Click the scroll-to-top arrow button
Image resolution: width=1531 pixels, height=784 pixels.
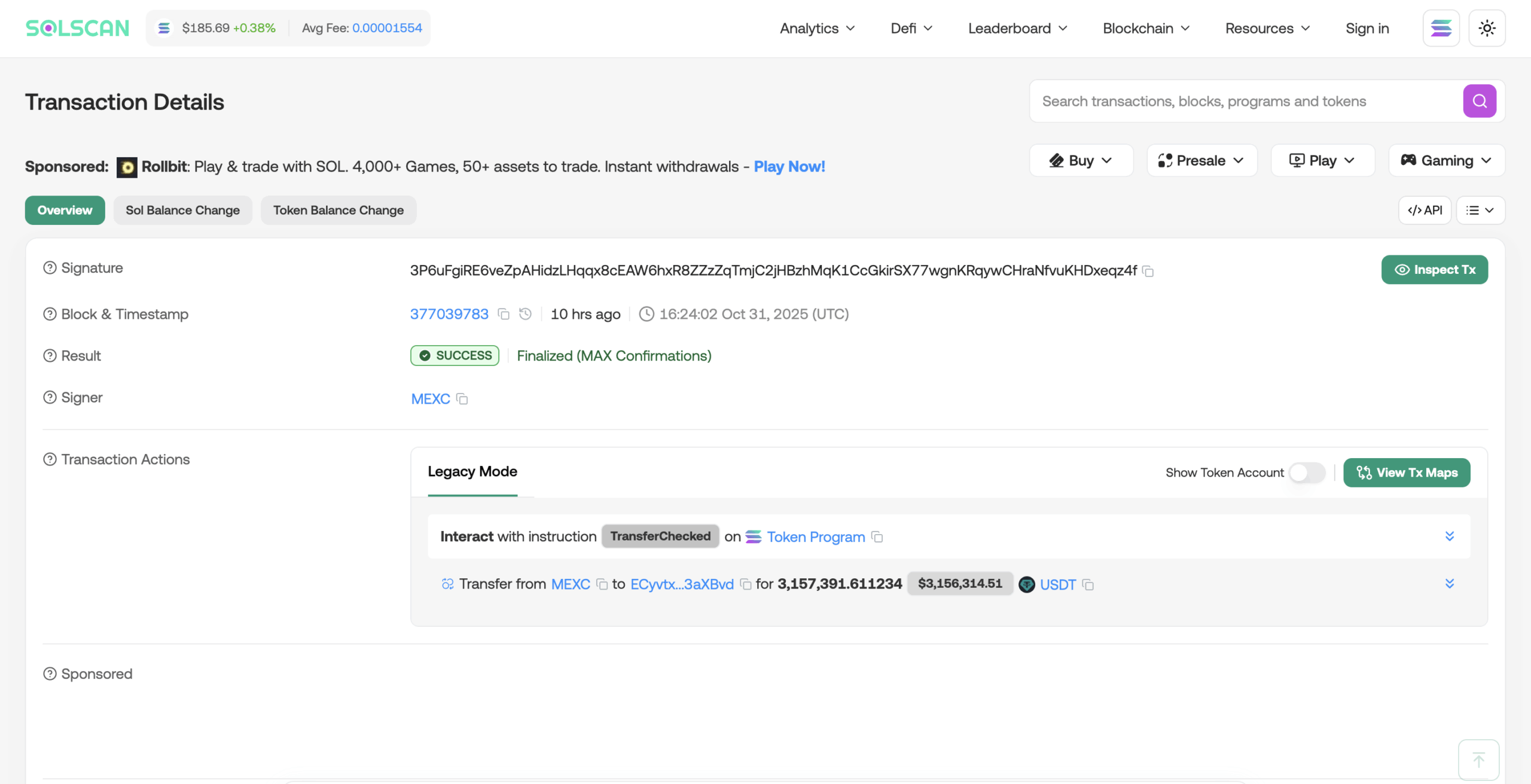pos(1478,759)
